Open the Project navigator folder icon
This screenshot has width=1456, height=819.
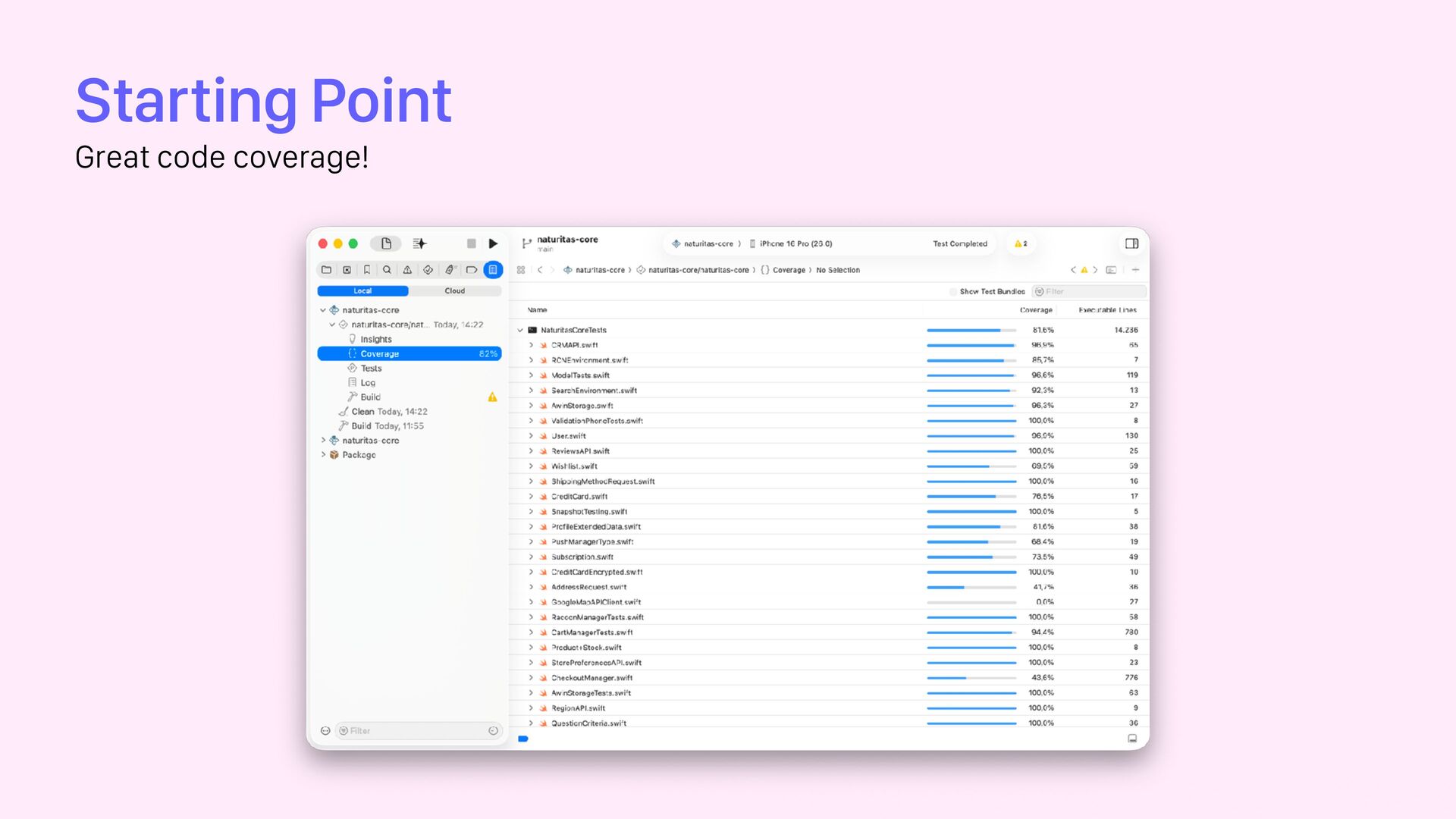(x=326, y=270)
